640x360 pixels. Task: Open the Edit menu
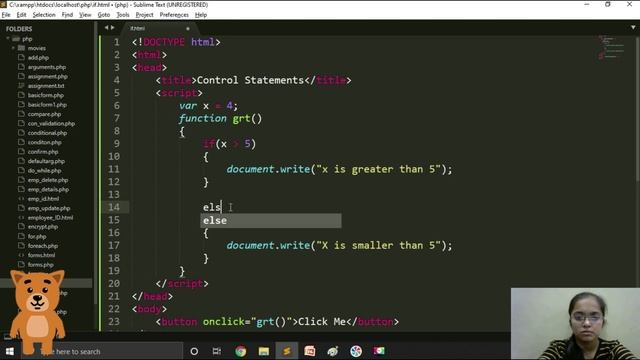coord(21,15)
